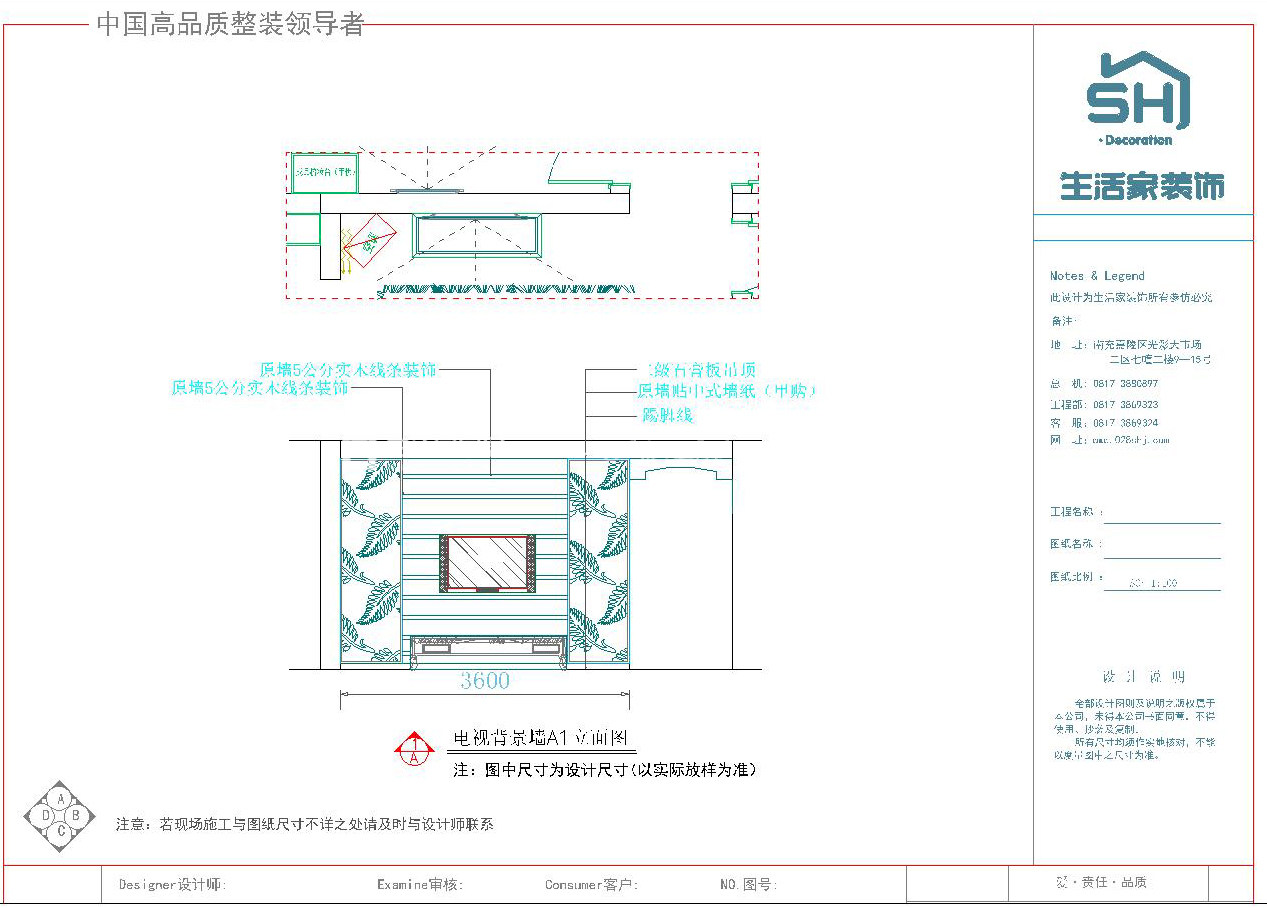Click the Consumer客户 field

coord(591,885)
